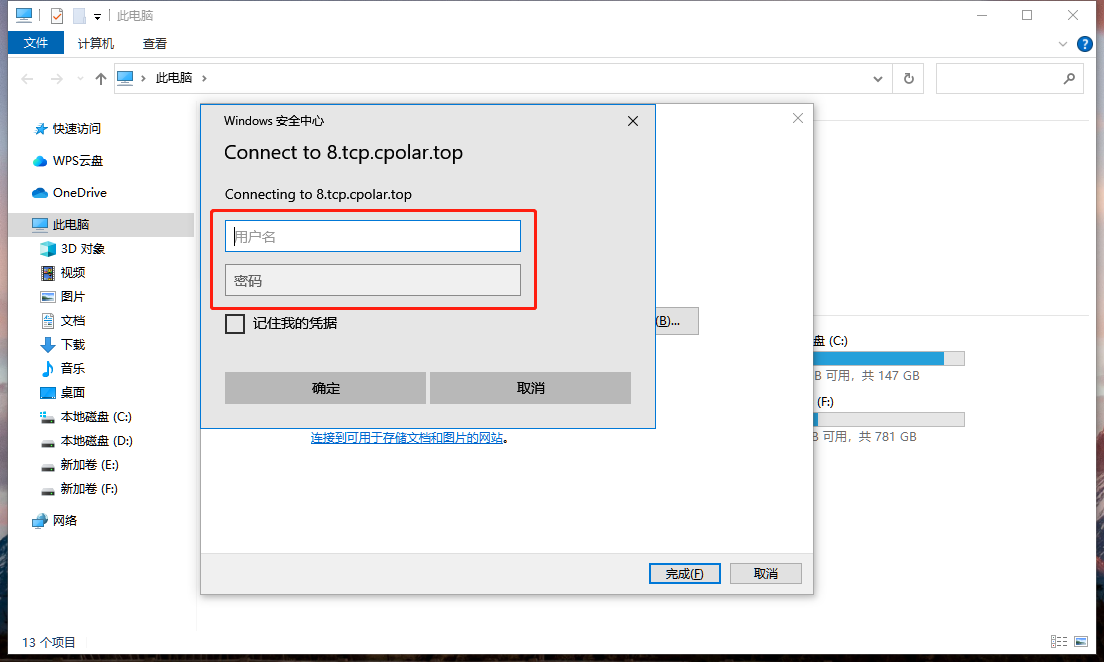Switch to details view in status bar
This screenshot has width=1104, height=662.
(1060, 641)
